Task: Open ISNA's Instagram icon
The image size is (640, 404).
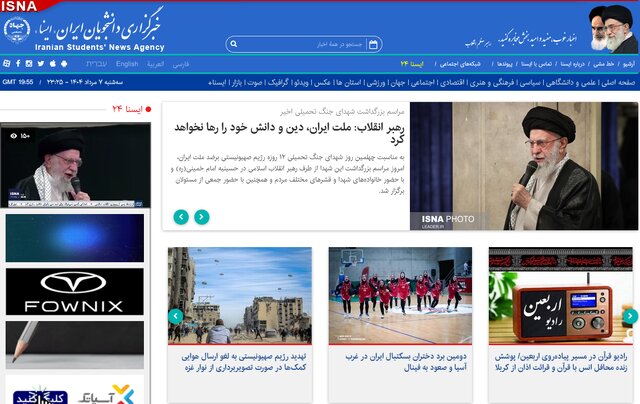Action: point(29,64)
